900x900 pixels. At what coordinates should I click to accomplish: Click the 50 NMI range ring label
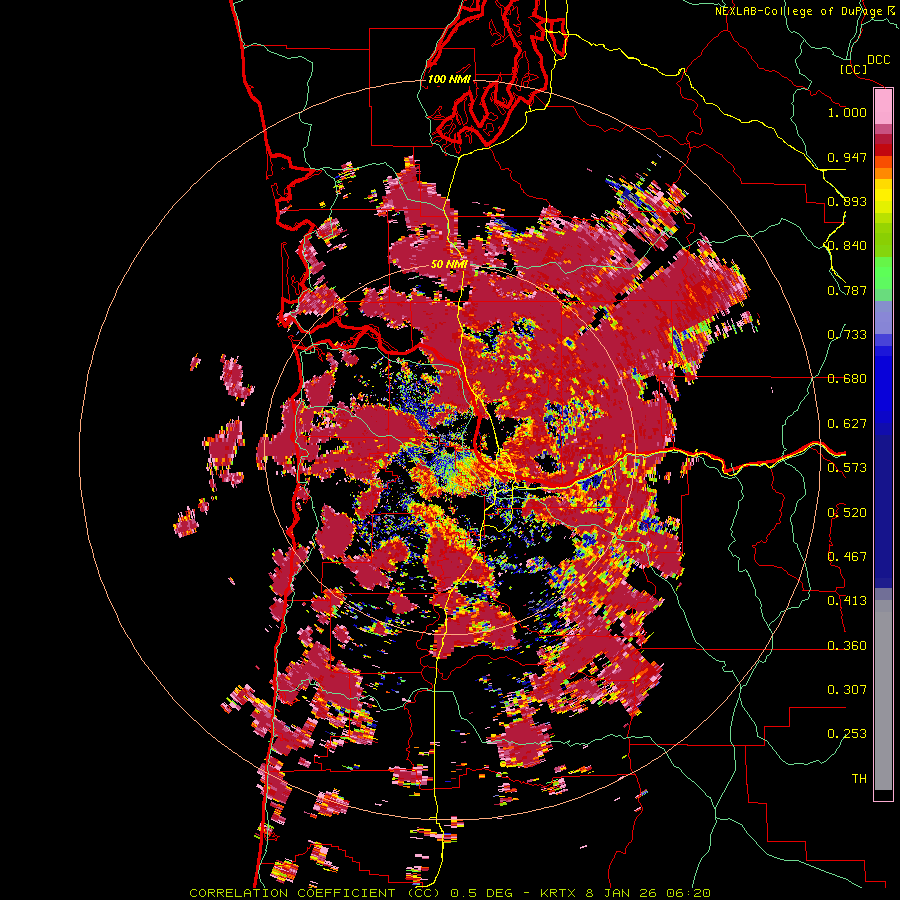448,265
